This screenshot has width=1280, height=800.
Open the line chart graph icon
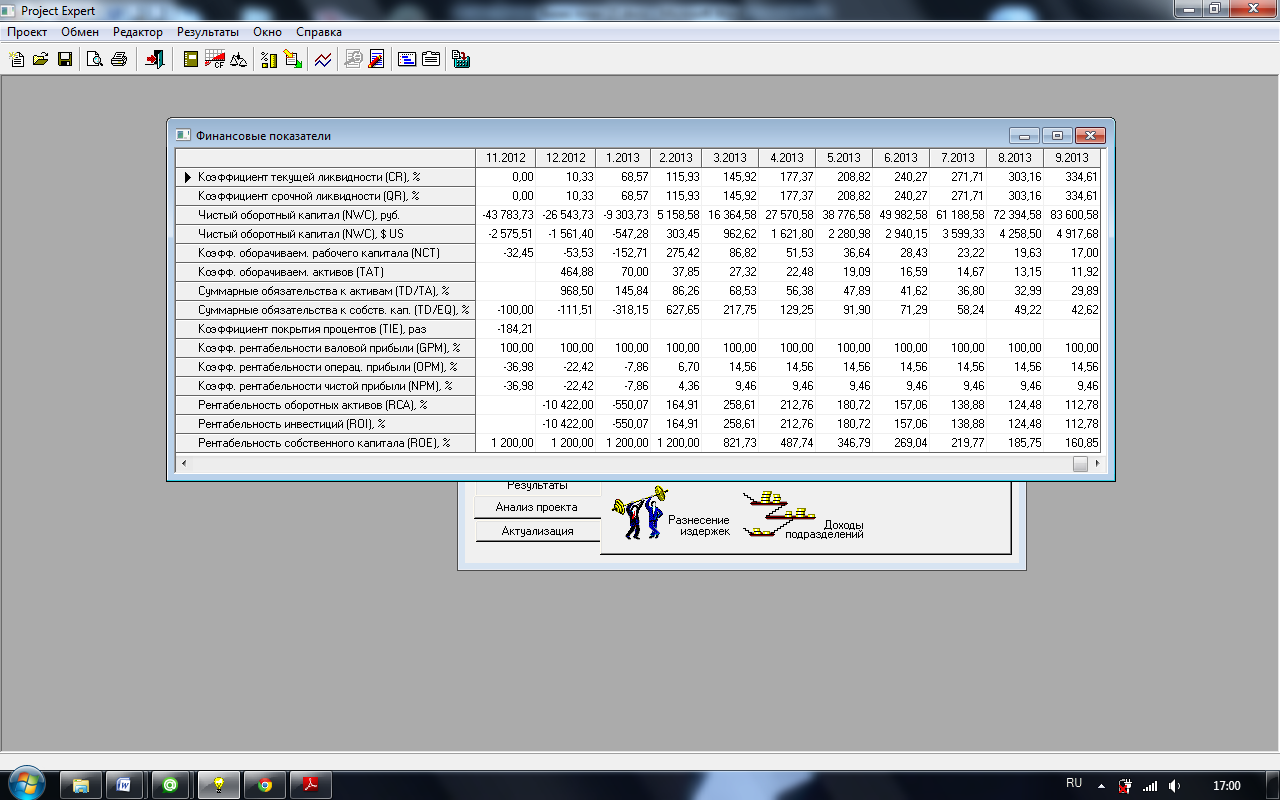click(322, 59)
